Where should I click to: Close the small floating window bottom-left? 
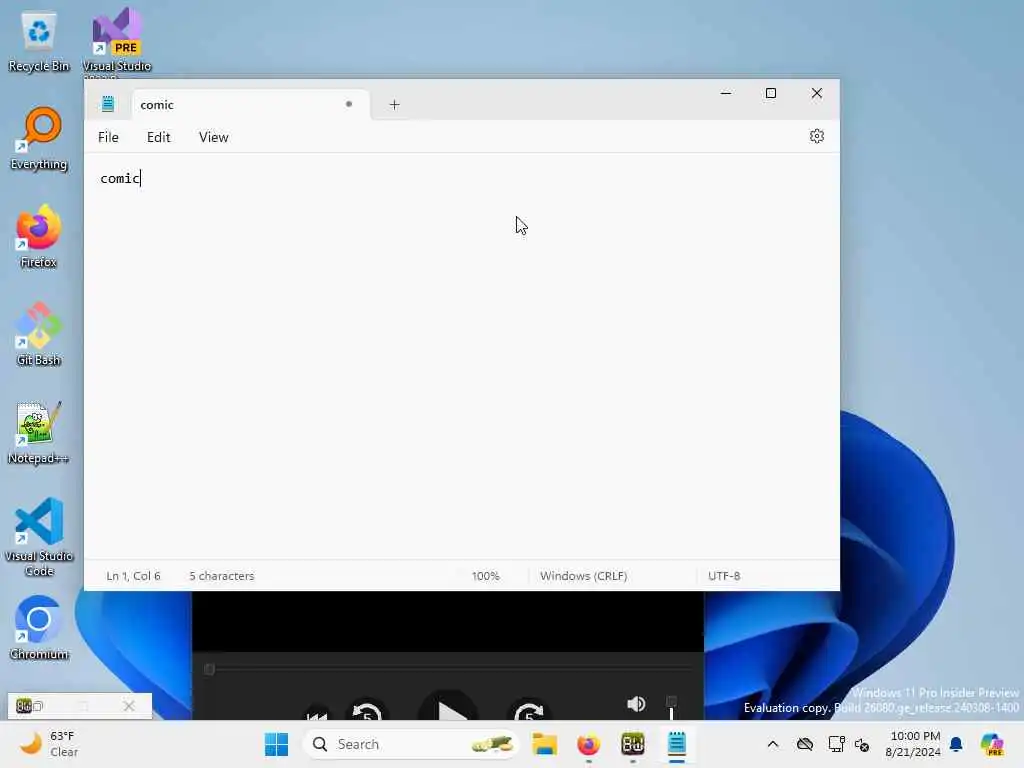129,706
